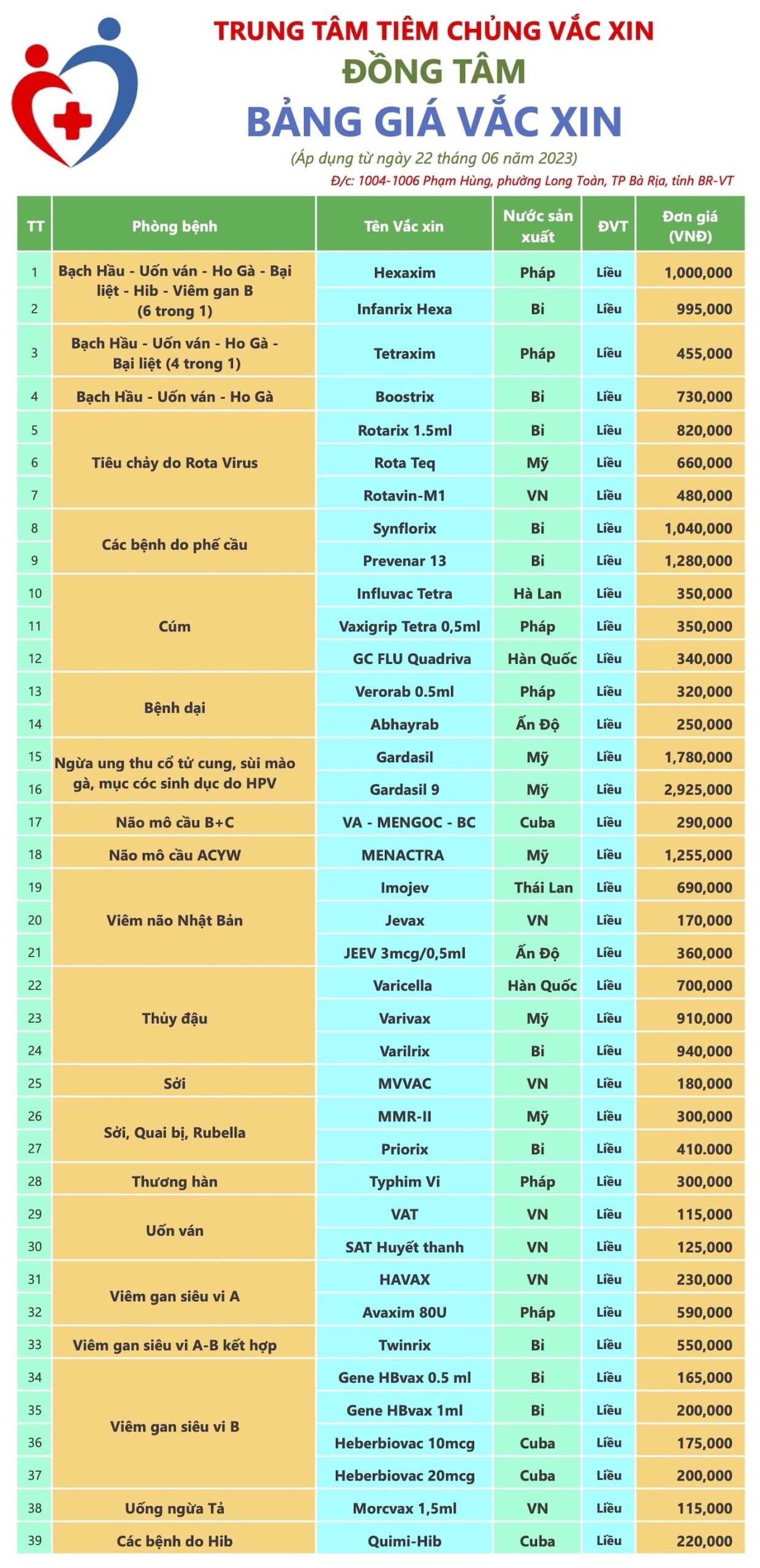Click the Infanrix Hexa vaccine name

click(404, 309)
